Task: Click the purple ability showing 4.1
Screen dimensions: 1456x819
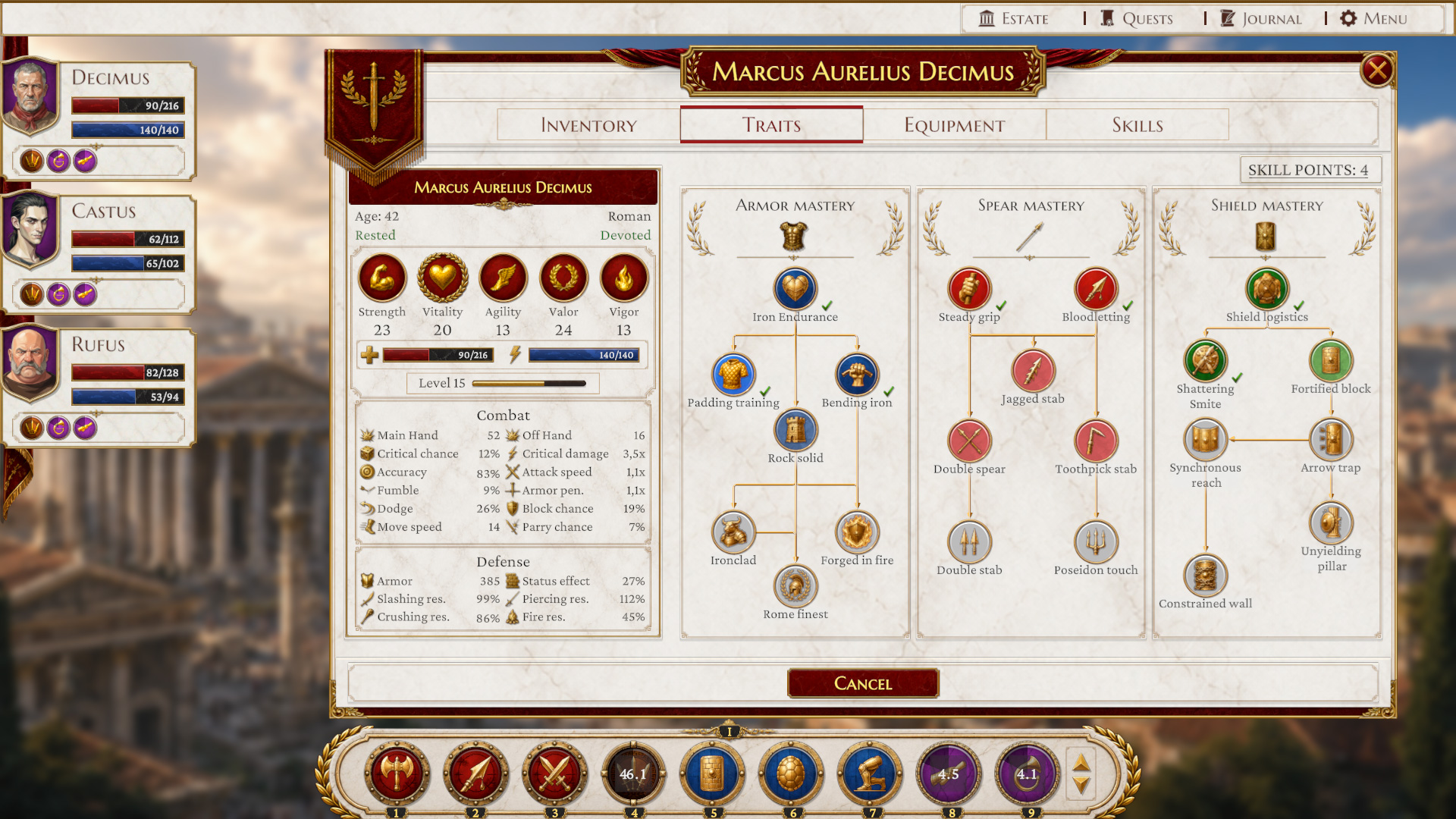Action: click(1028, 773)
